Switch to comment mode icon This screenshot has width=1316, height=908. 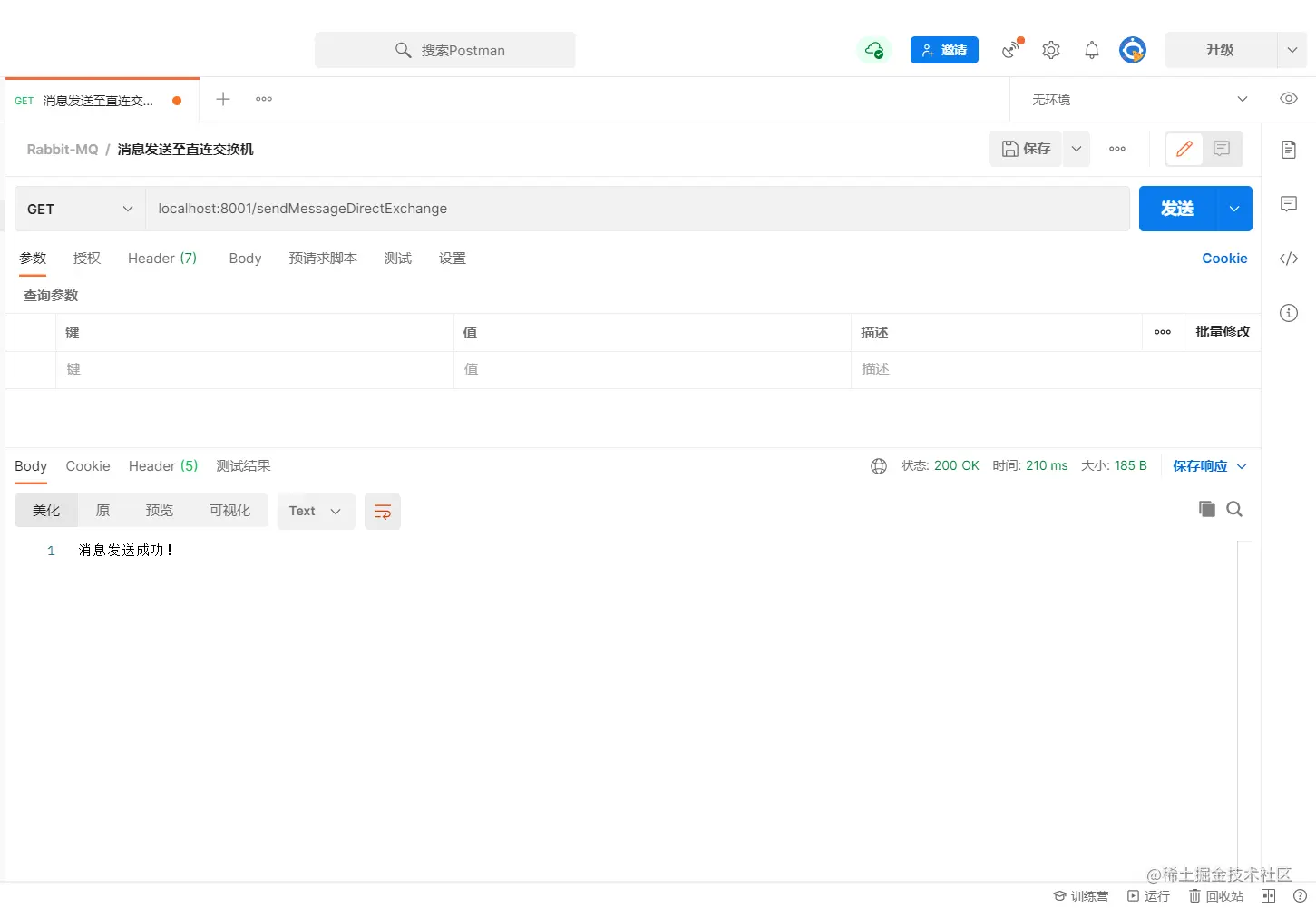[1222, 149]
